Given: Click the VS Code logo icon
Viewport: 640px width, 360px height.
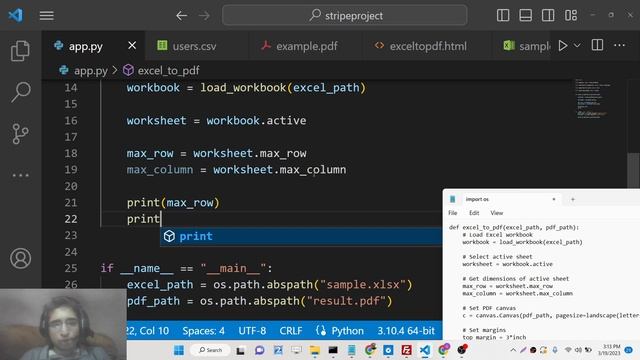Looking at the screenshot, I should click(16, 16).
